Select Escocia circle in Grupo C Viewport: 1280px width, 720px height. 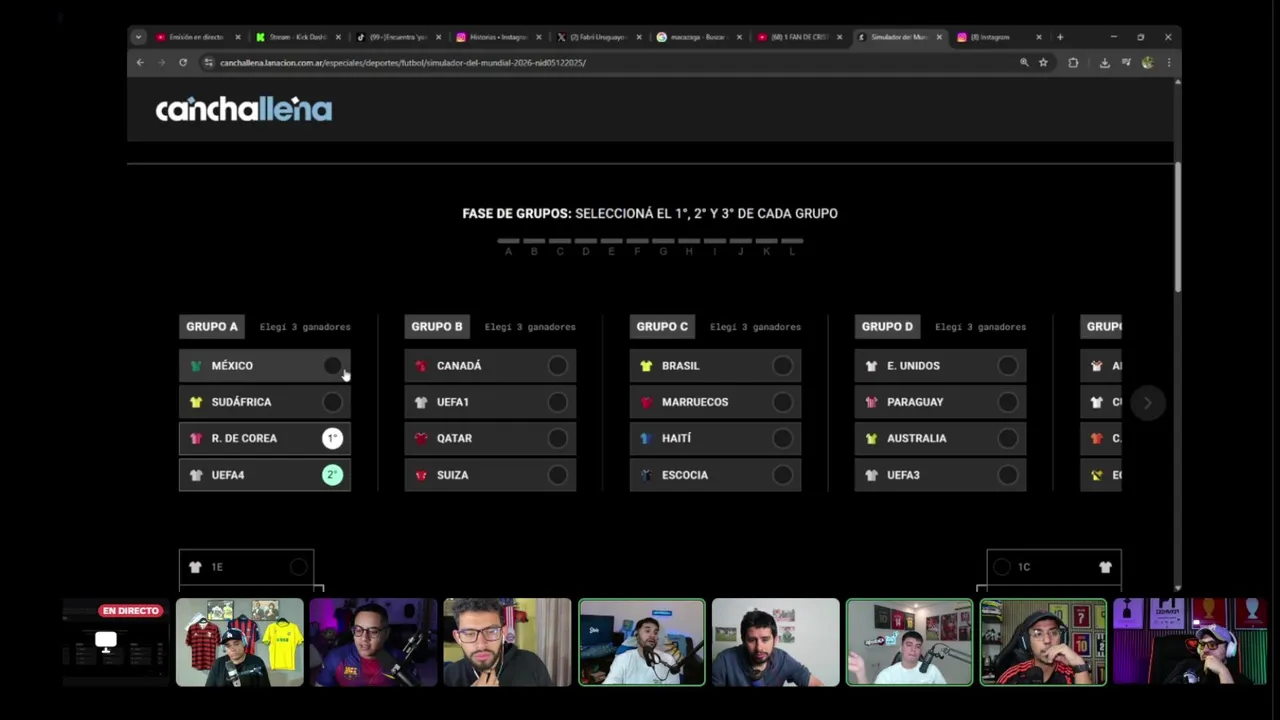tap(782, 475)
